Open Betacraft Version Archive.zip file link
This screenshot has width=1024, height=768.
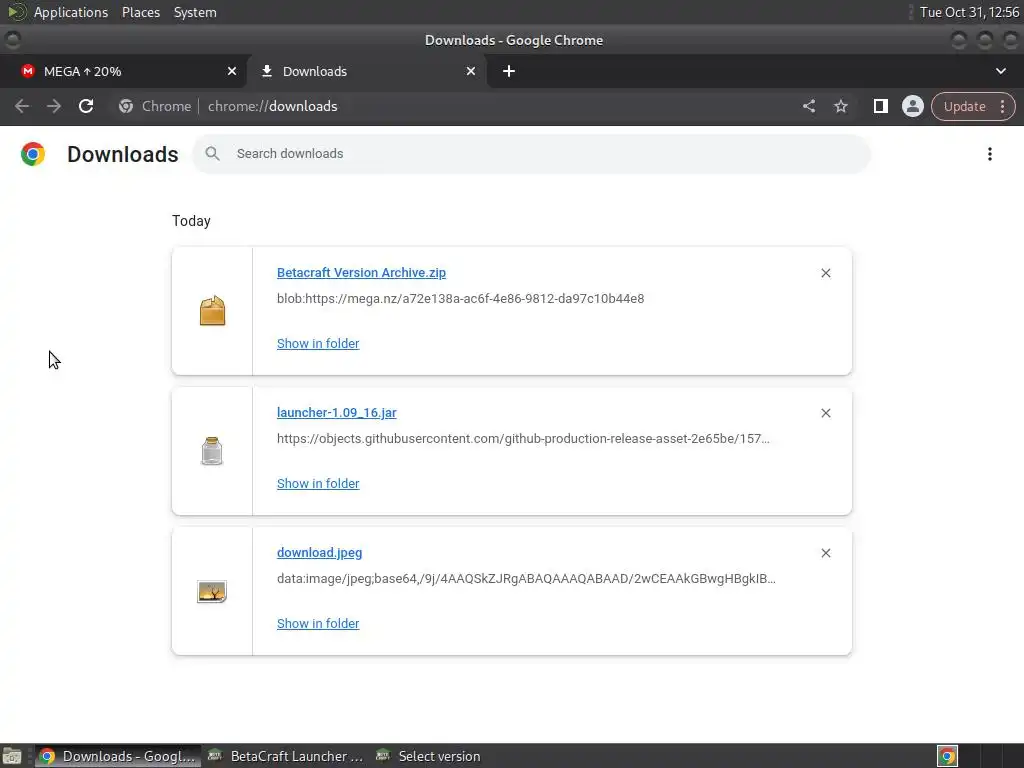pyautogui.click(x=361, y=273)
